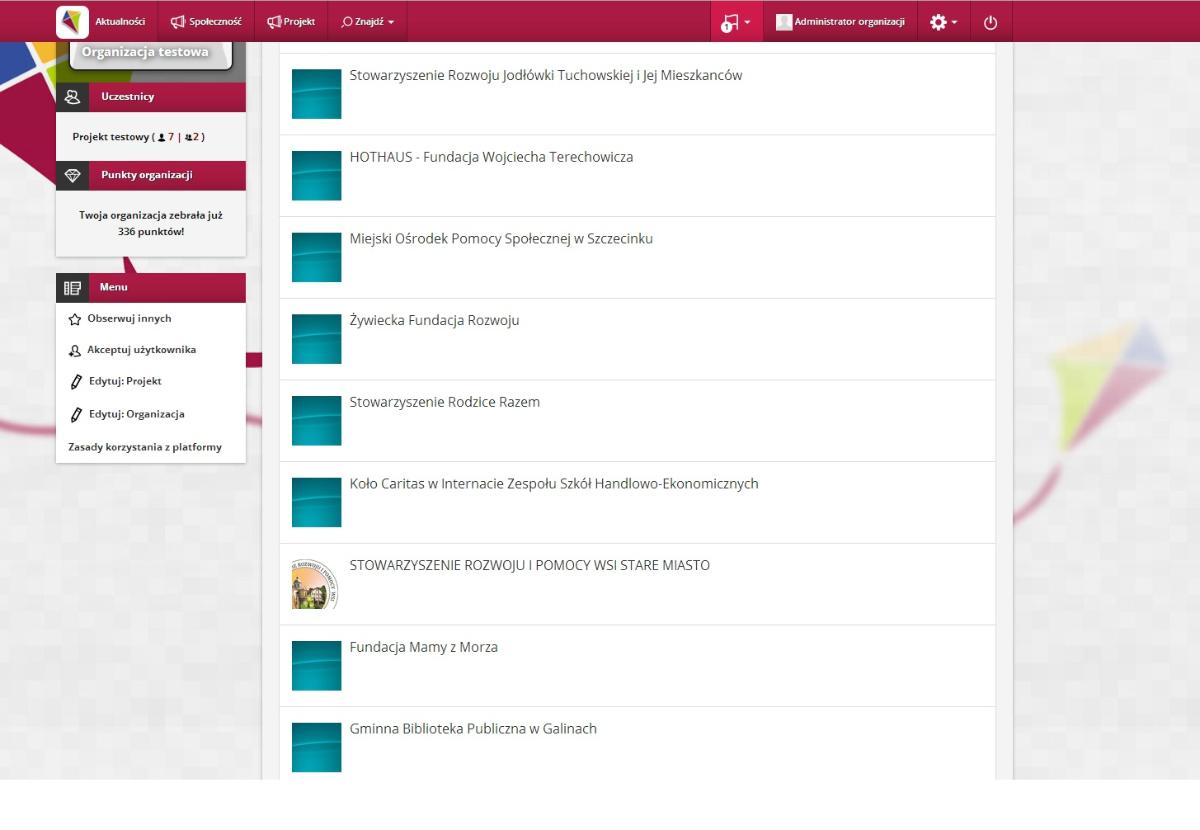Click the megaphone icon in Społeczność
This screenshot has width=1200, height=830.
pyautogui.click(x=178, y=22)
